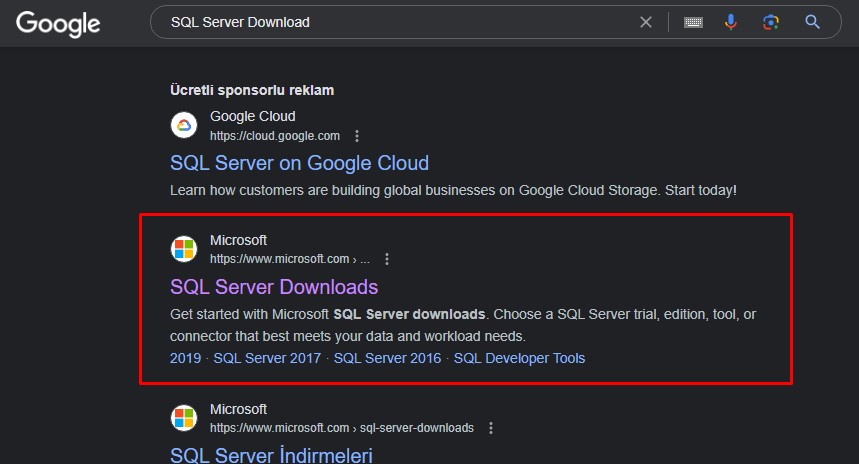
Task: Click the Ücretli sponsorlu reklam heading
Action: 252,90
